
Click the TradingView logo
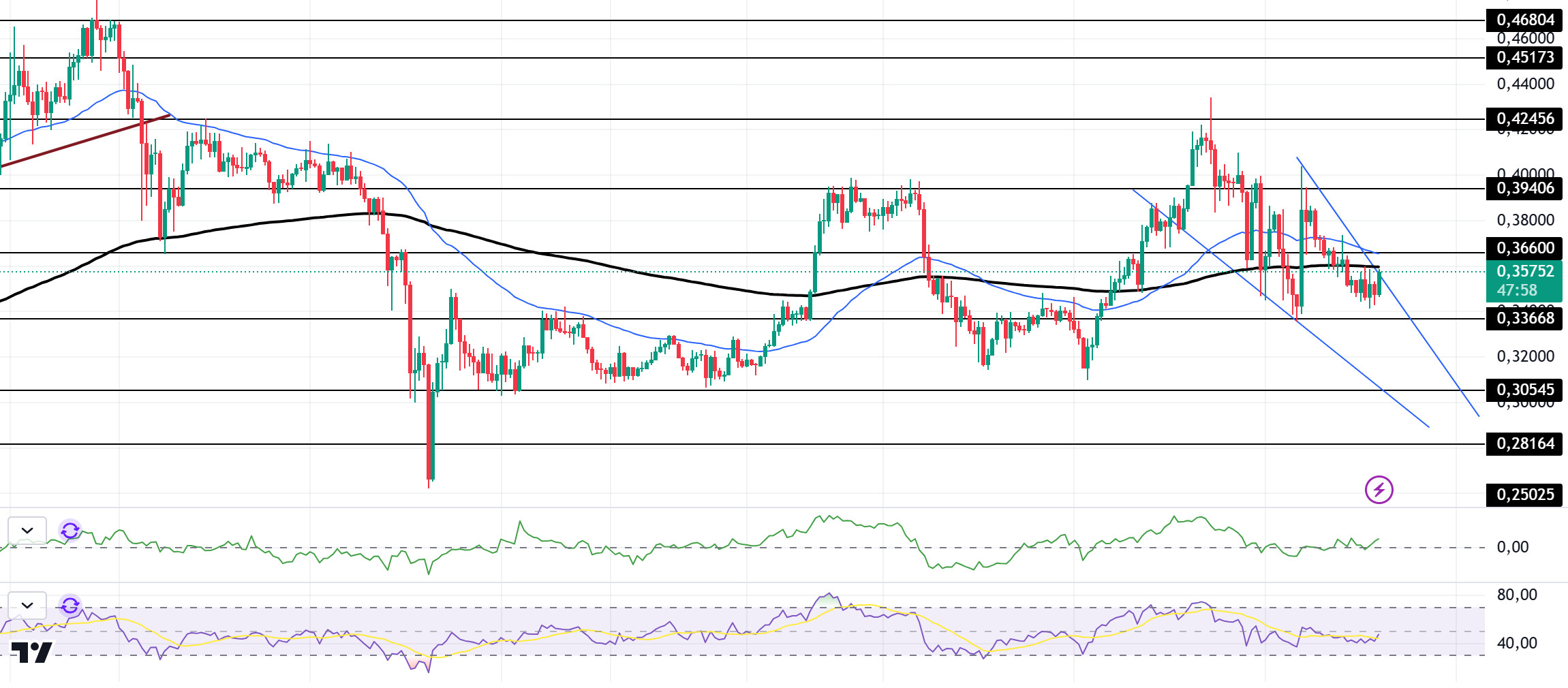pos(32,652)
